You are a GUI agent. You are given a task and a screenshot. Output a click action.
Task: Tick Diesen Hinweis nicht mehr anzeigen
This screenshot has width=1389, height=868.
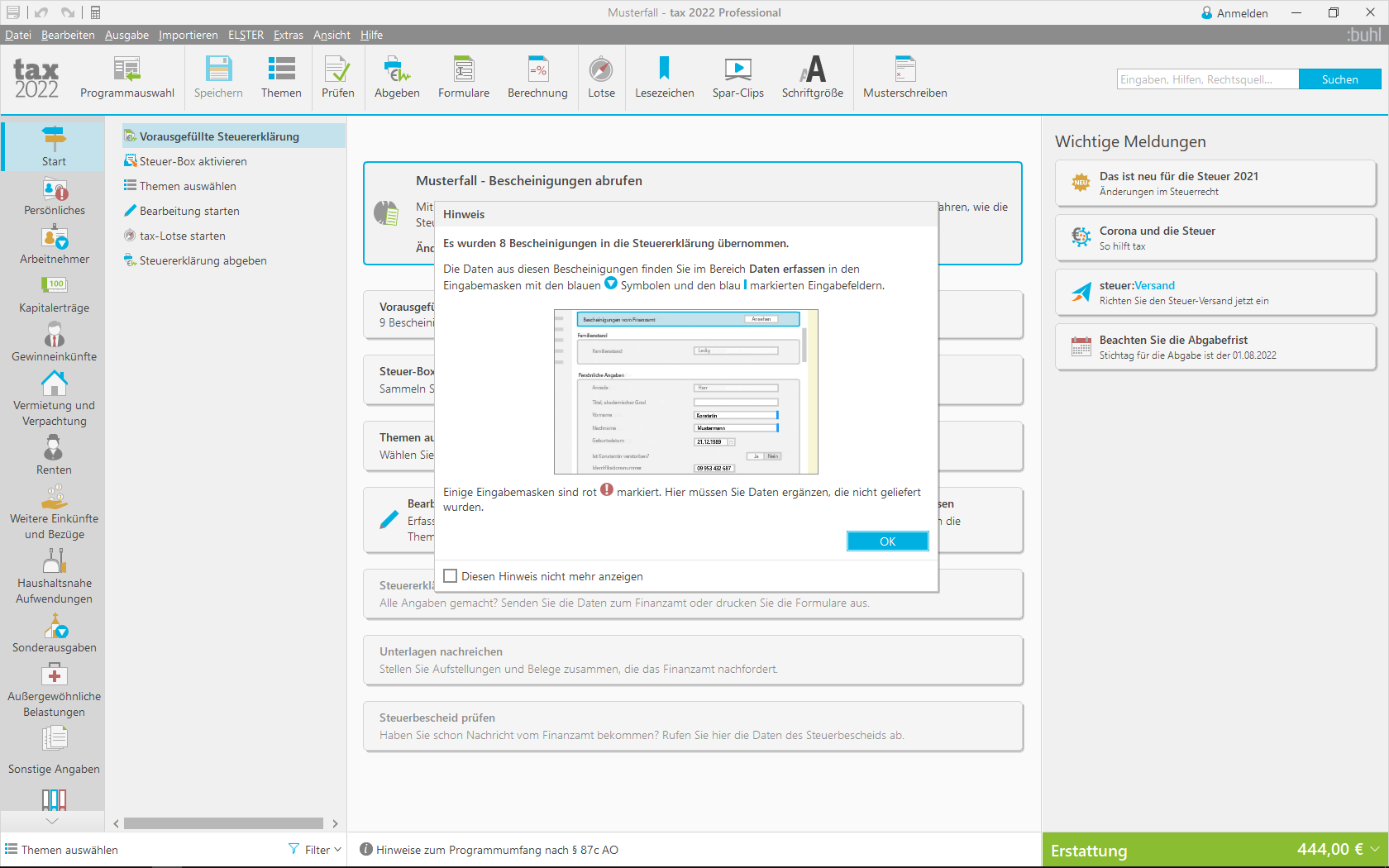click(451, 576)
